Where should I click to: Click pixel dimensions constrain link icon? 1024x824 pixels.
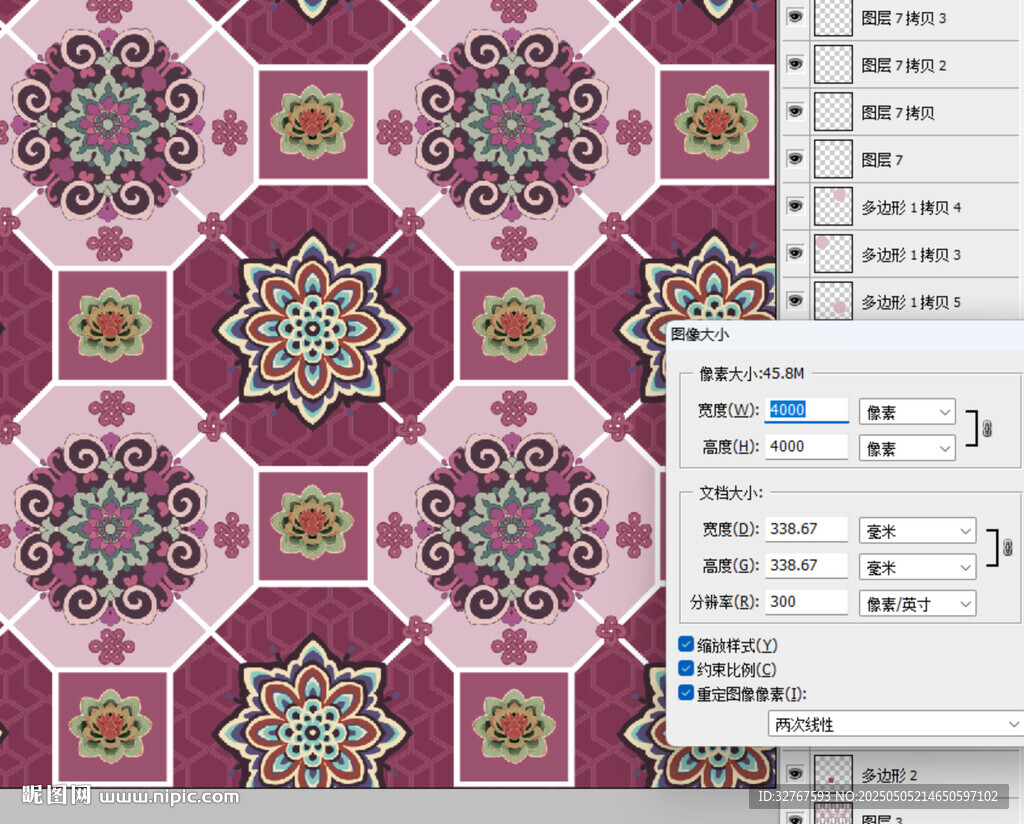(x=987, y=429)
